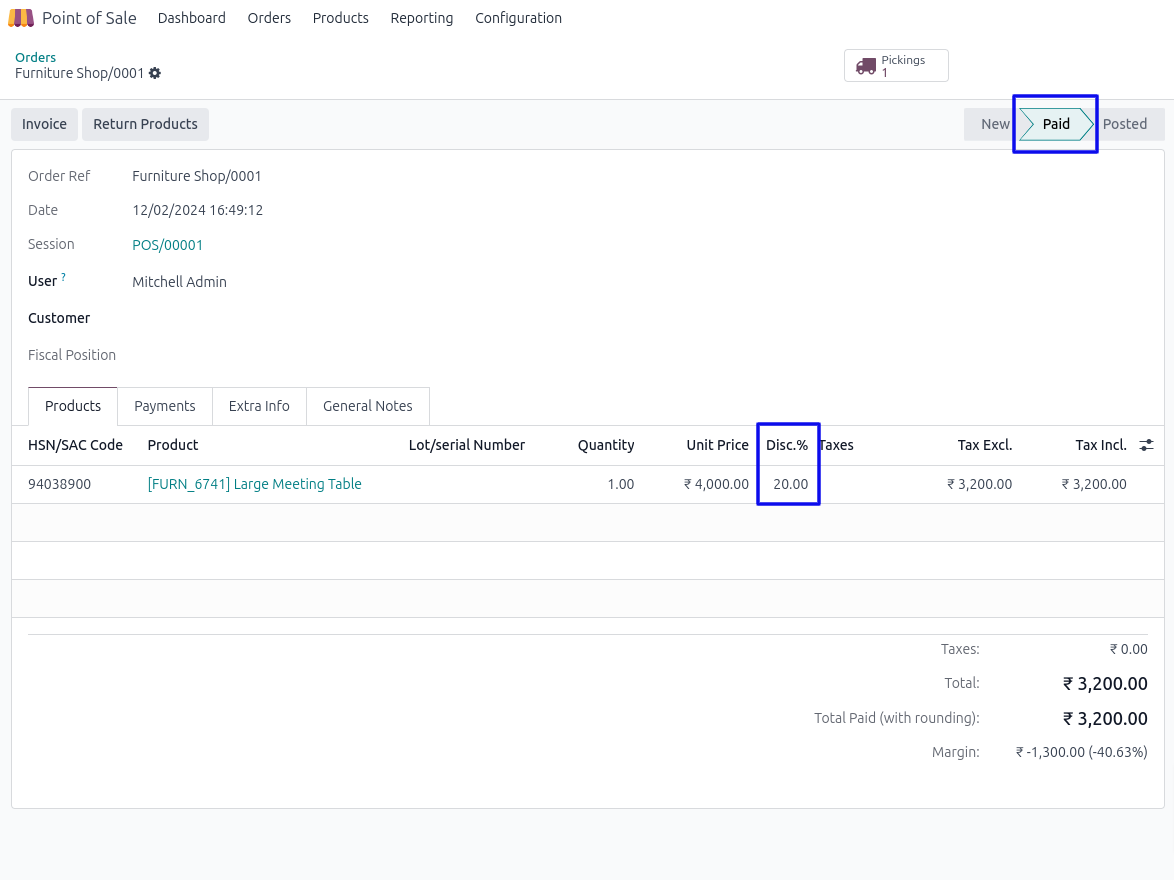
Task: Click the Invoice button
Action: pyautogui.click(x=44, y=124)
